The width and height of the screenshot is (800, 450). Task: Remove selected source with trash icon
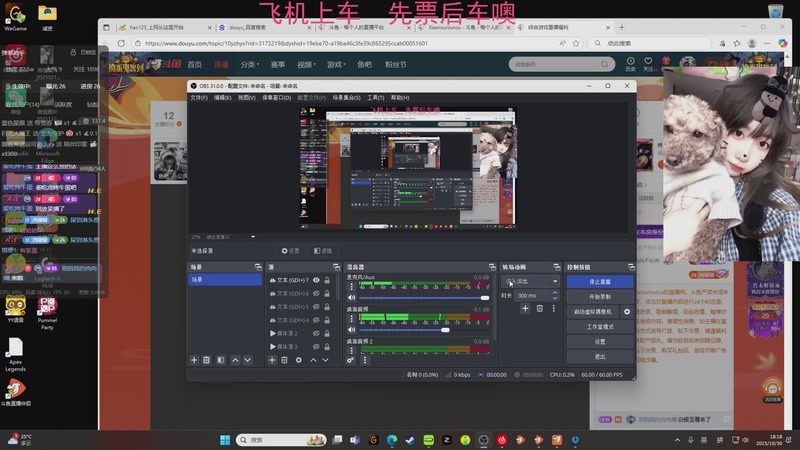(284, 360)
